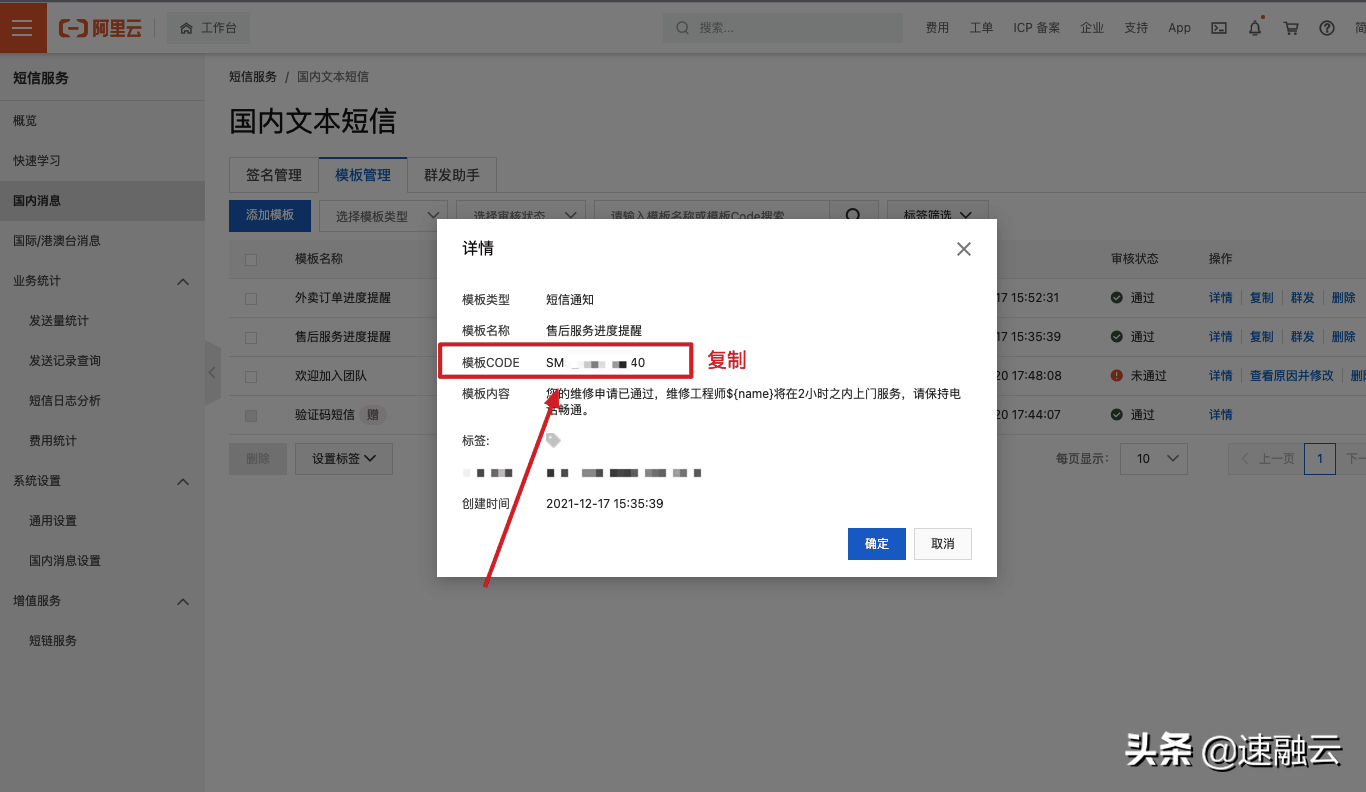This screenshot has width=1366, height=792.
Task: Open the 费用 top menu
Action: 937,28
